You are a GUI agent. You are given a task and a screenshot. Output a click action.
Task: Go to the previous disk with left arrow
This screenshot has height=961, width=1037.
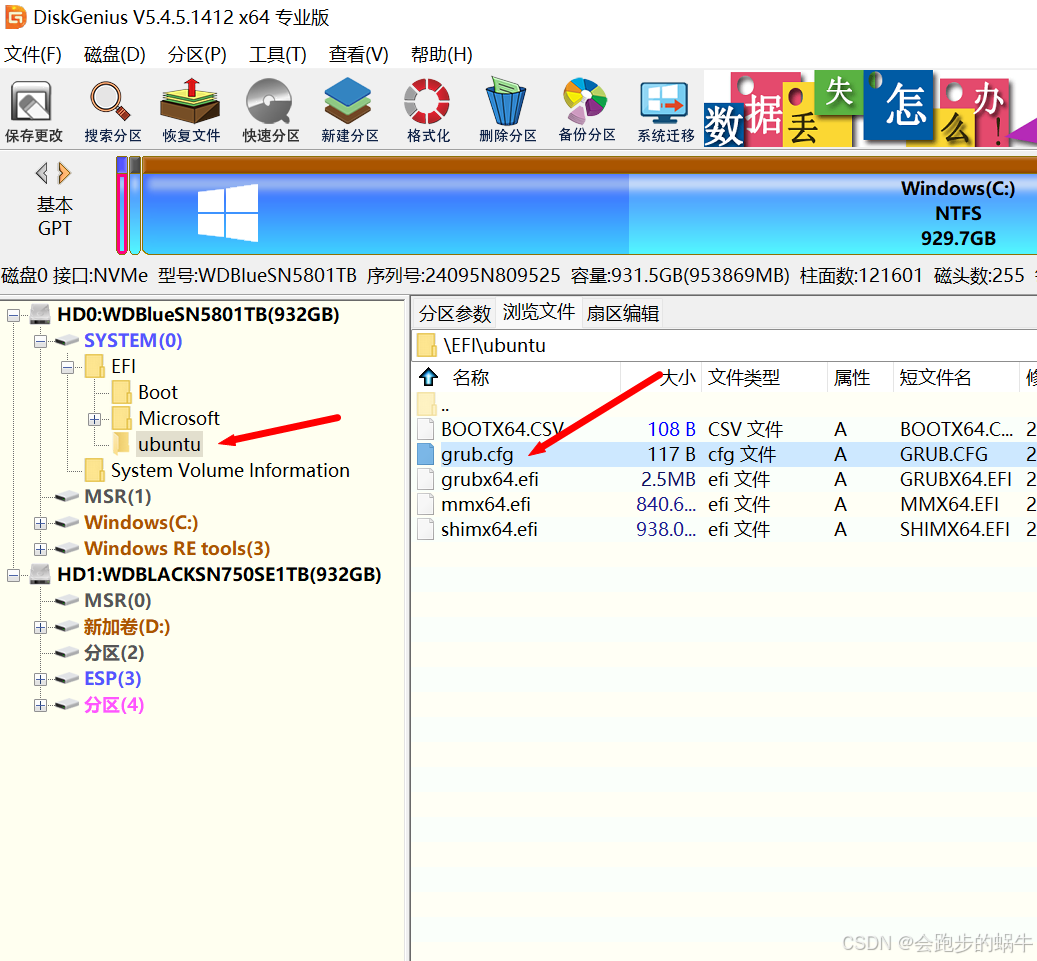point(42,173)
